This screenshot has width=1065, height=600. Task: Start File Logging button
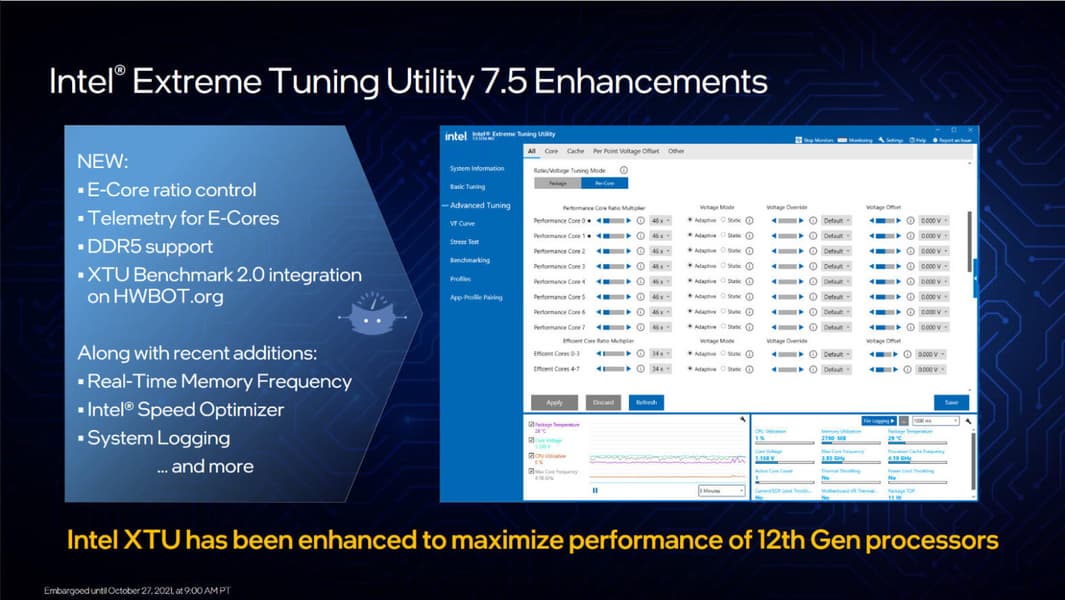(879, 421)
